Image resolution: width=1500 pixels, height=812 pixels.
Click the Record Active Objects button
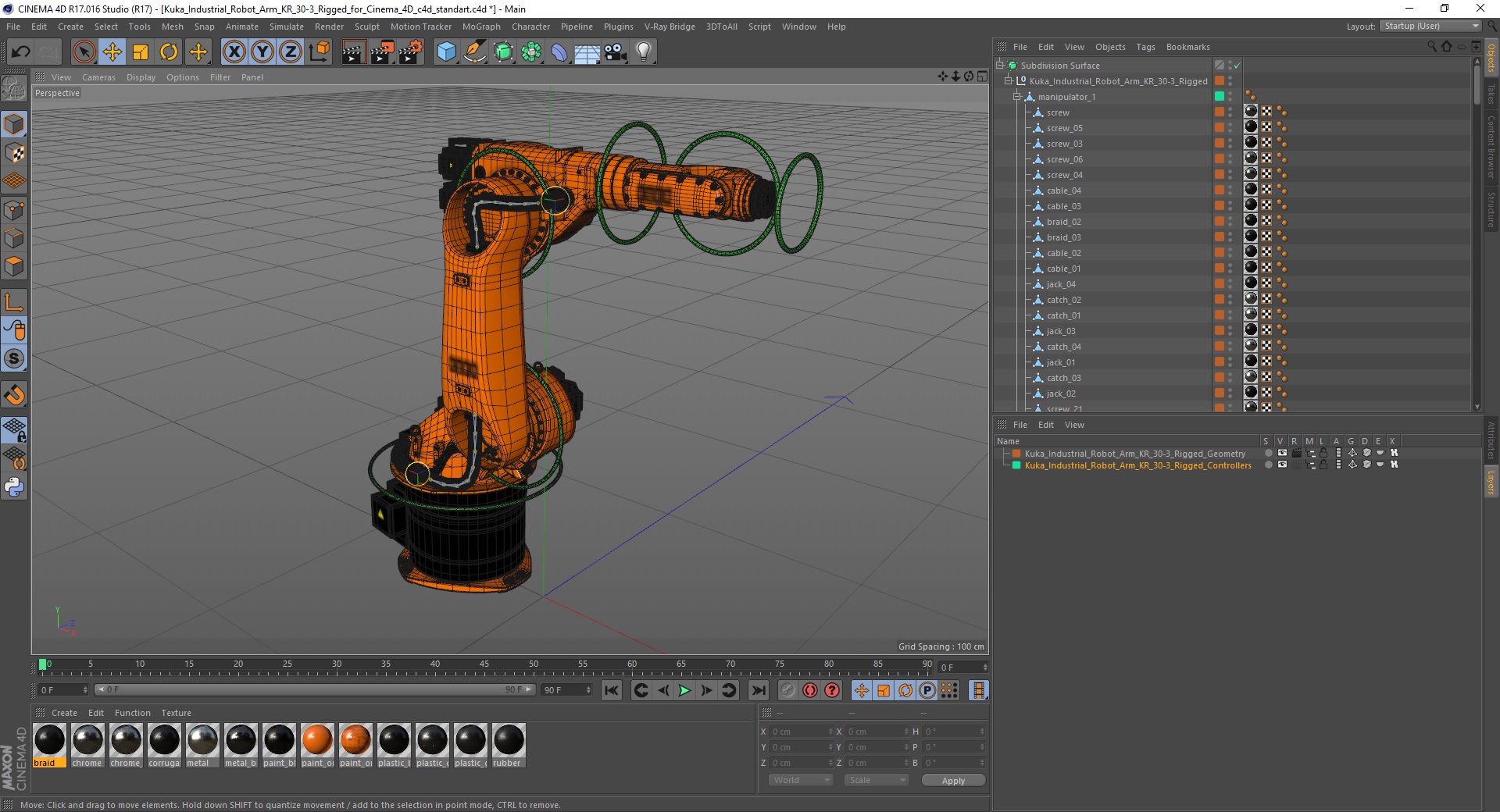pyautogui.click(x=788, y=690)
